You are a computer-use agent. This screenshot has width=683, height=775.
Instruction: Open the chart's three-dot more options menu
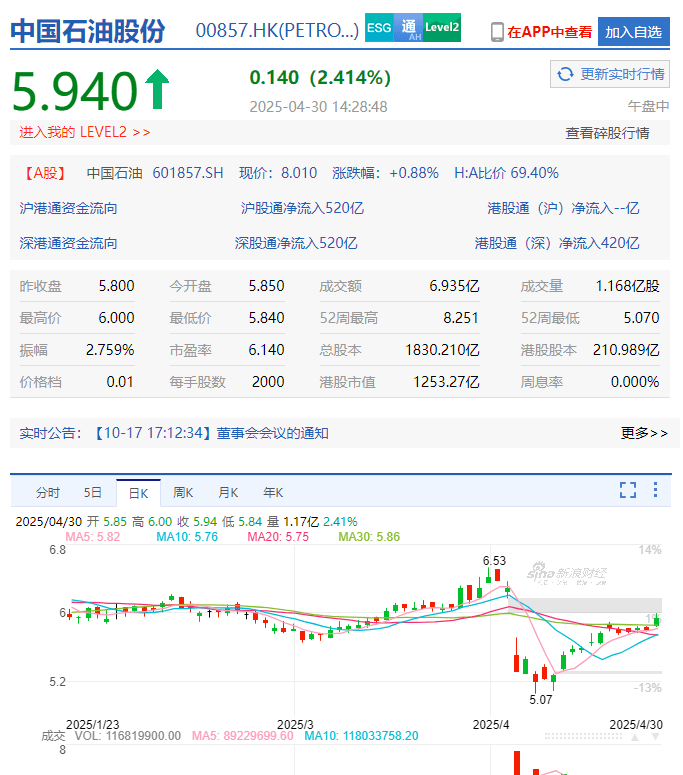(x=655, y=490)
